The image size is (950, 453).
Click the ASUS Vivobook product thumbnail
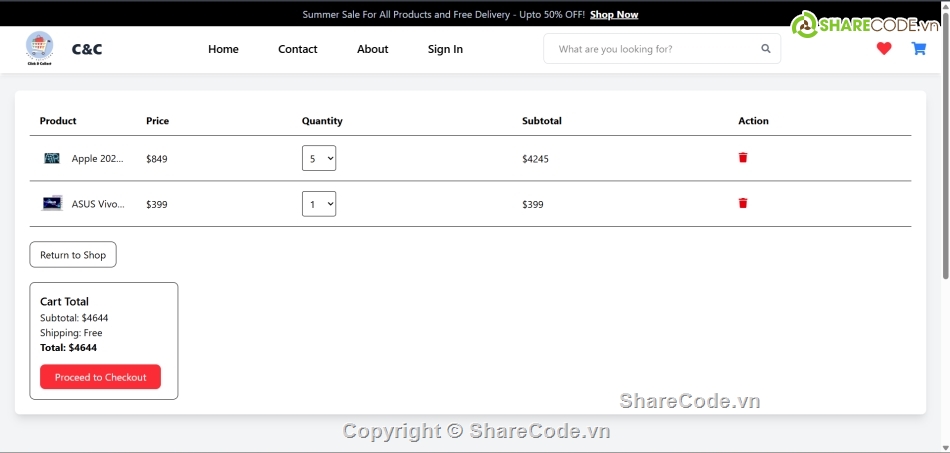click(52, 204)
